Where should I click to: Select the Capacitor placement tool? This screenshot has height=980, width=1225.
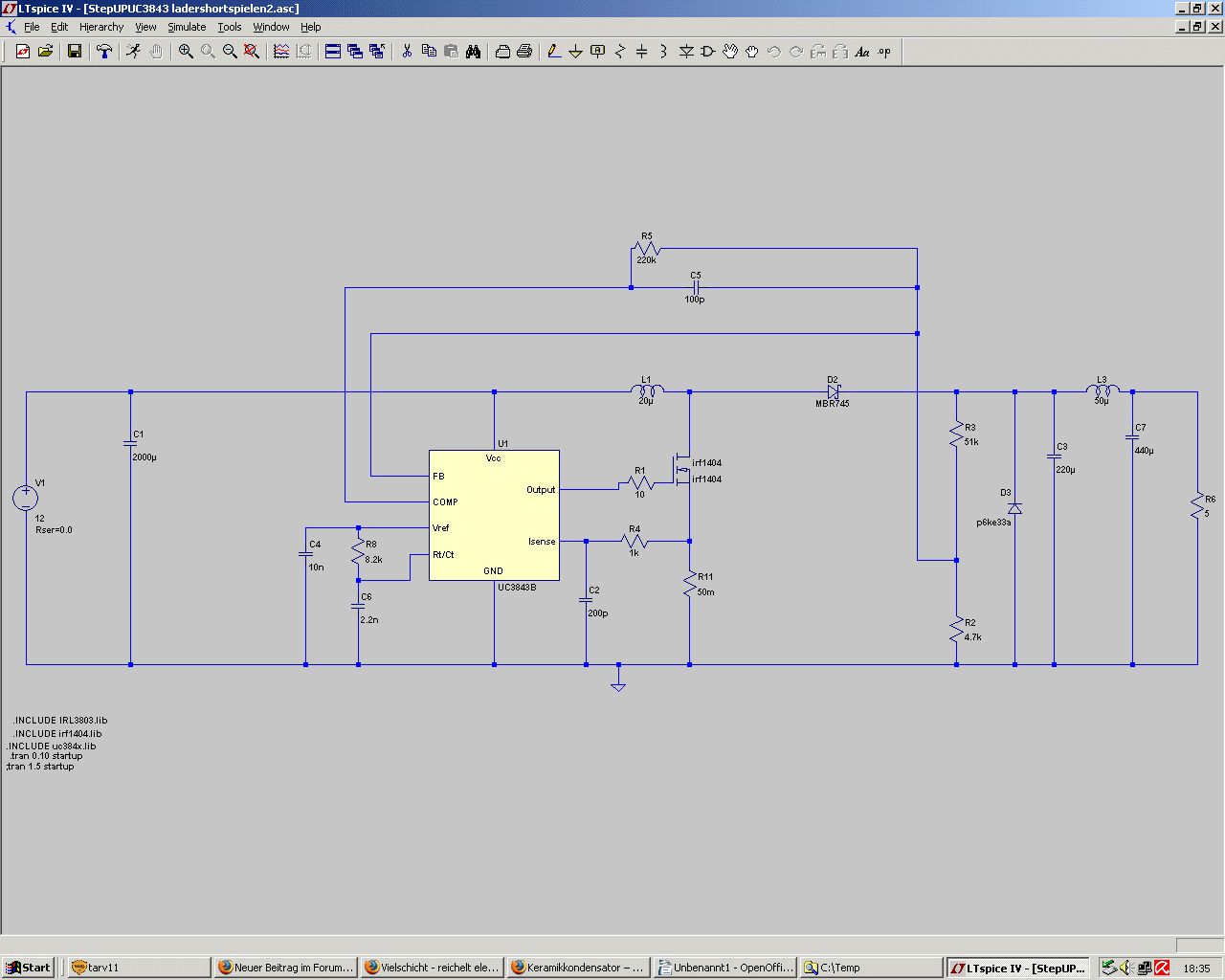click(x=641, y=52)
